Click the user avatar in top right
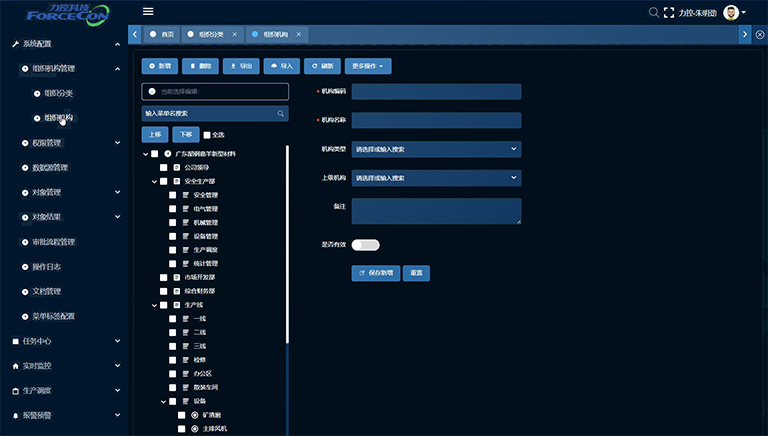The image size is (768, 436). coord(731,12)
